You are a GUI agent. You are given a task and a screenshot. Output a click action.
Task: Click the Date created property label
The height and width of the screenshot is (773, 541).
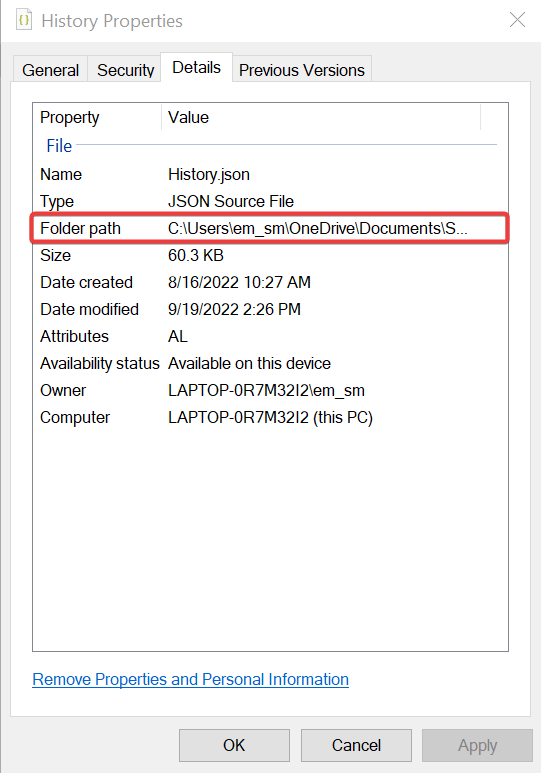(86, 282)
